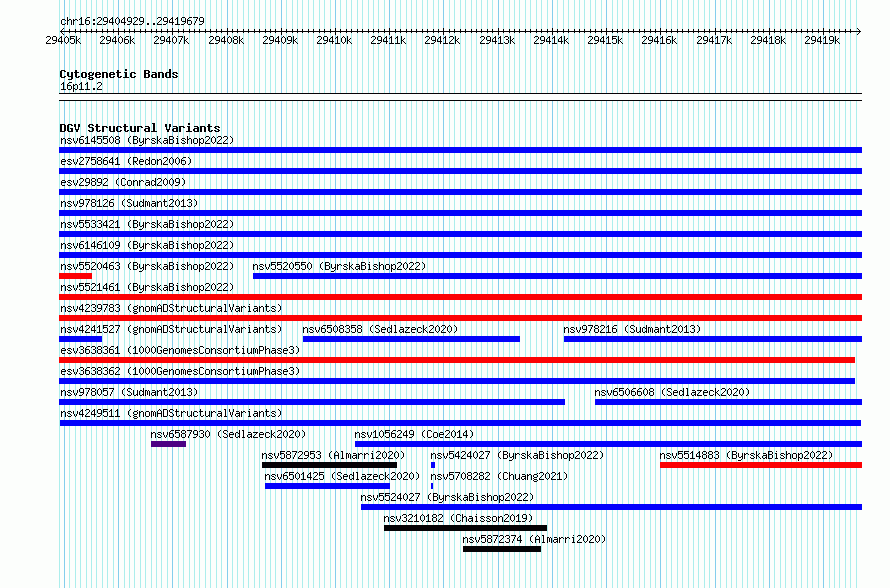The height and width of the screenshot is (588, 890).
Task: Select the nsv5514883 (ByrskaBishop2022) label
Action: [x=746, y=455]
